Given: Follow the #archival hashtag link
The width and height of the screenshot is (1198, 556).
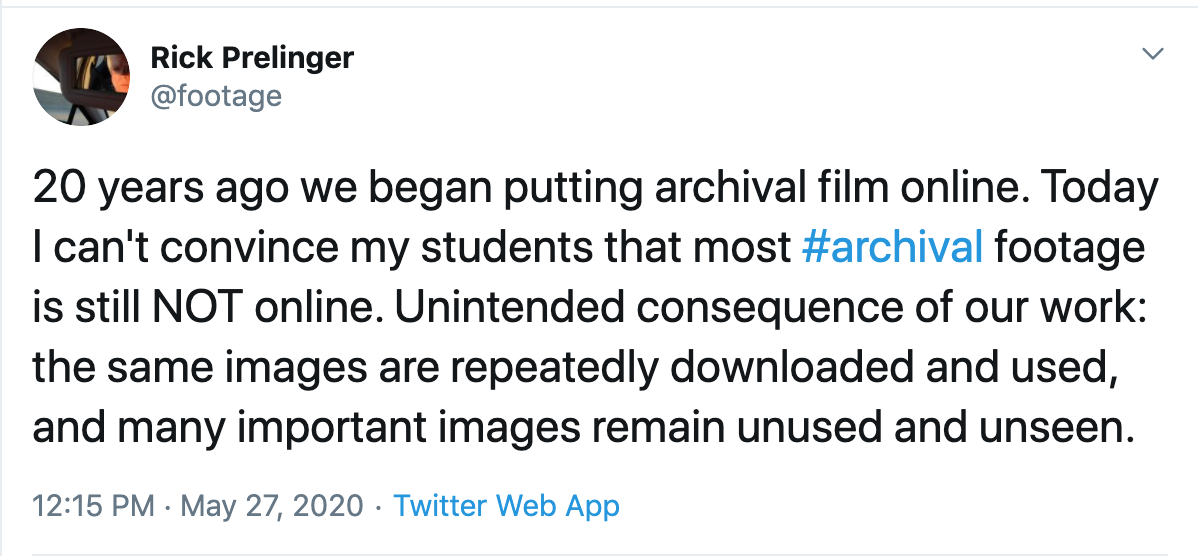Looking at the screenshot, I should [x=892, y=247].
